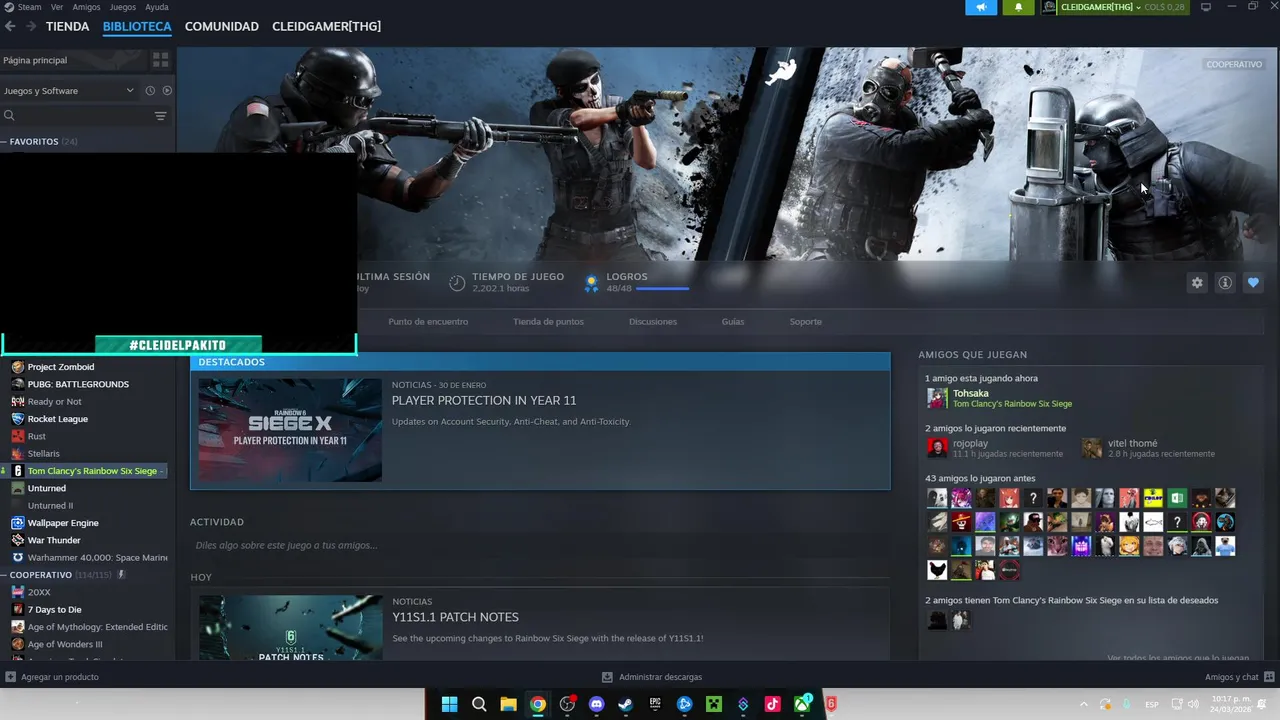Toggle favorite heart for this game
The height and width of the screenshot is (720, 1280).
(1253, 283)
